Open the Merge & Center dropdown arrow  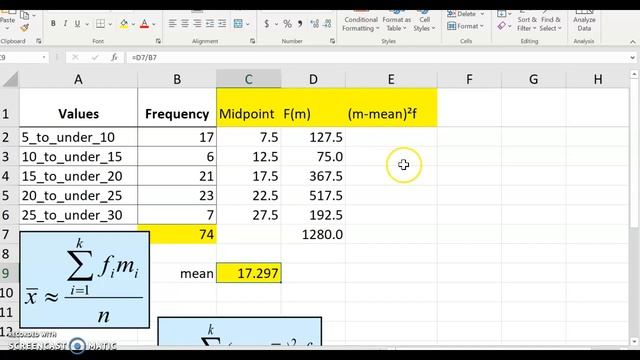pos(248,24)
